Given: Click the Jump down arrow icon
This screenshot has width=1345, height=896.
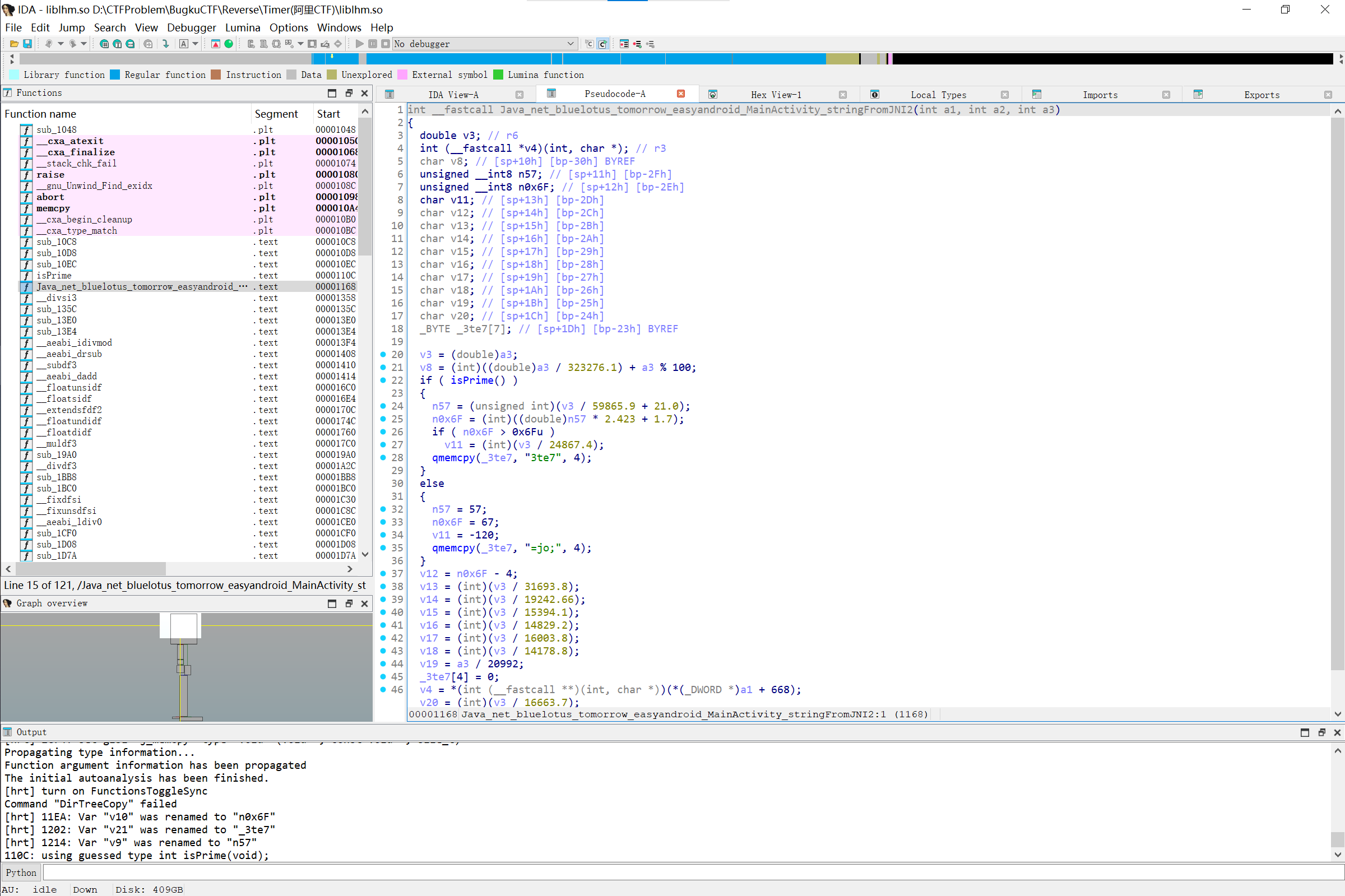Looking at the screenshot, I should [166, 44].
